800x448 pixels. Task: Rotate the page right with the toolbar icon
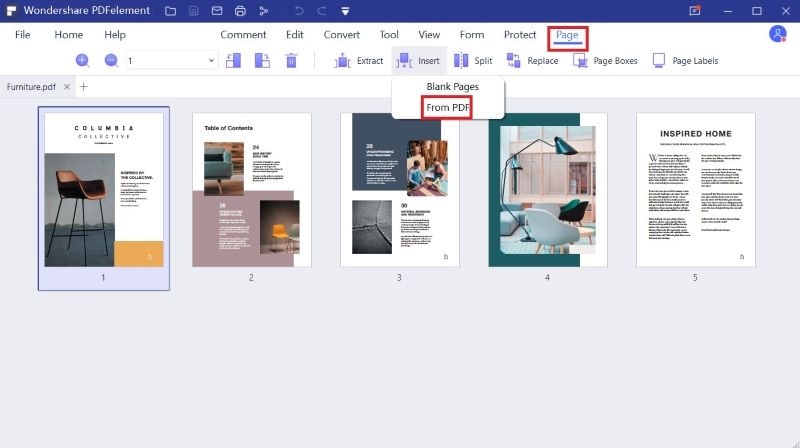[x=262, y=61]
